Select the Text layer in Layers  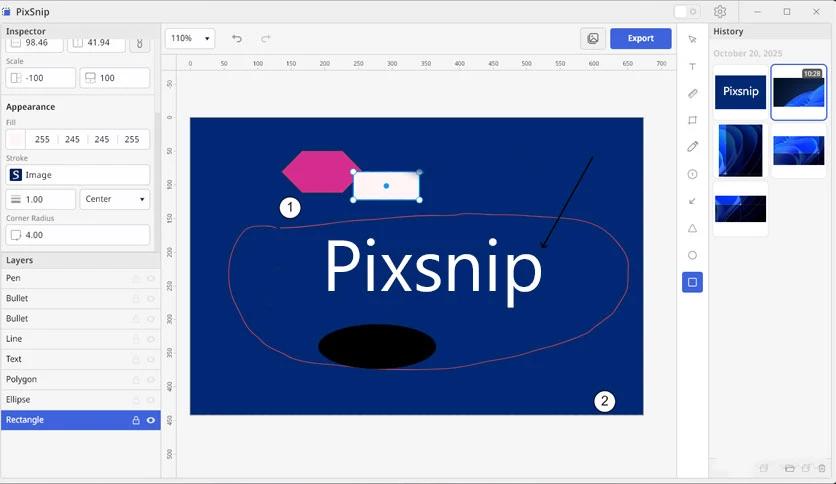pos(60,359)
